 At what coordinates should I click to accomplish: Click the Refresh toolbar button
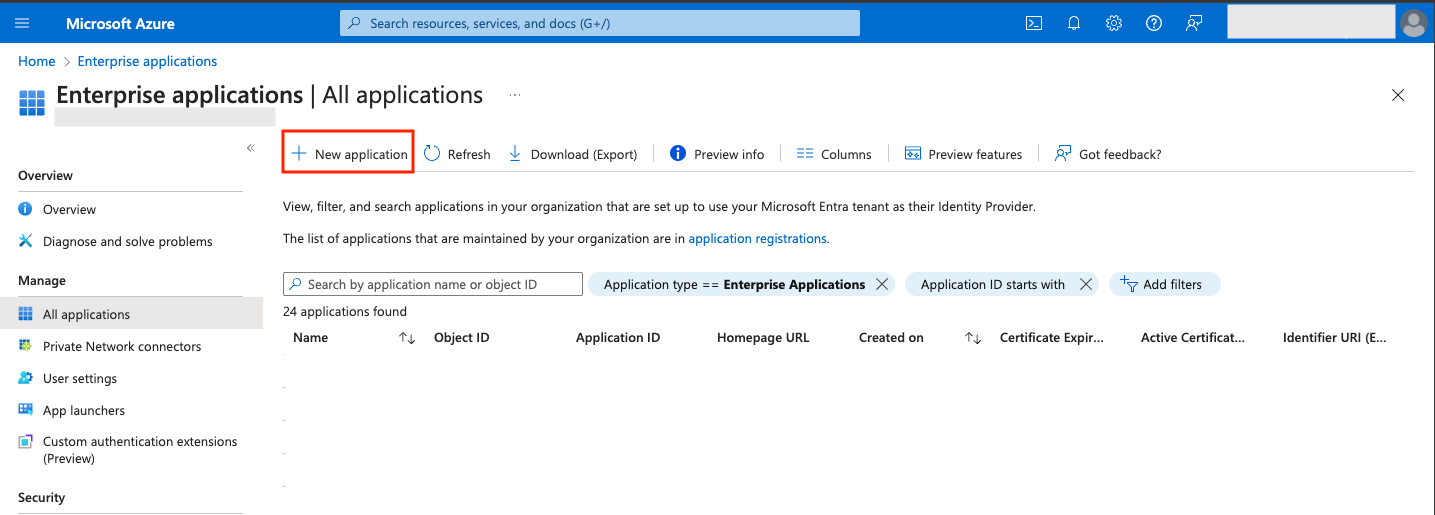[457, 154]
